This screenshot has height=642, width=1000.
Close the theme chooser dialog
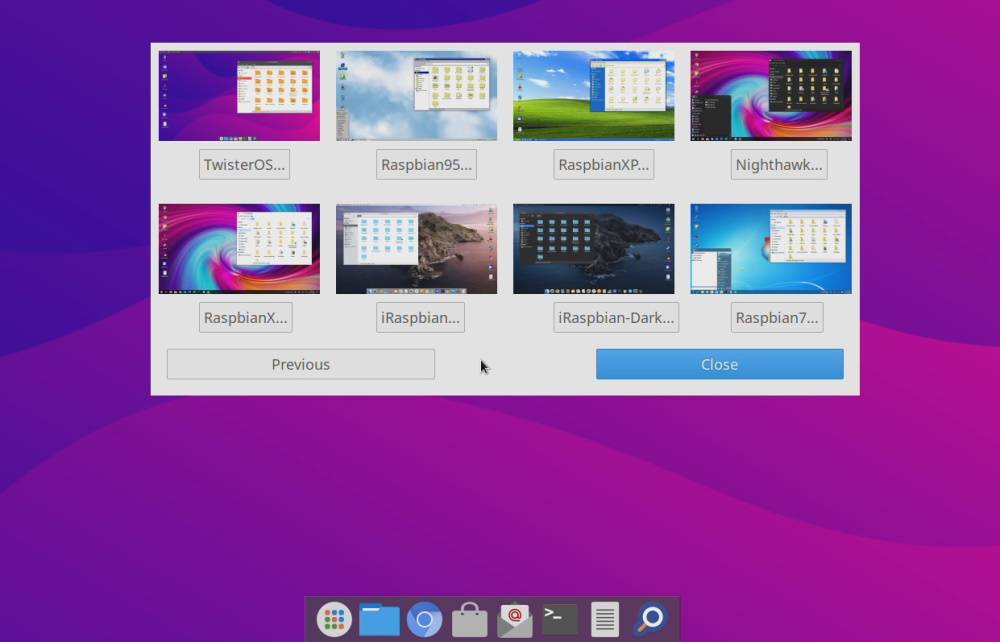pos(718,364)
